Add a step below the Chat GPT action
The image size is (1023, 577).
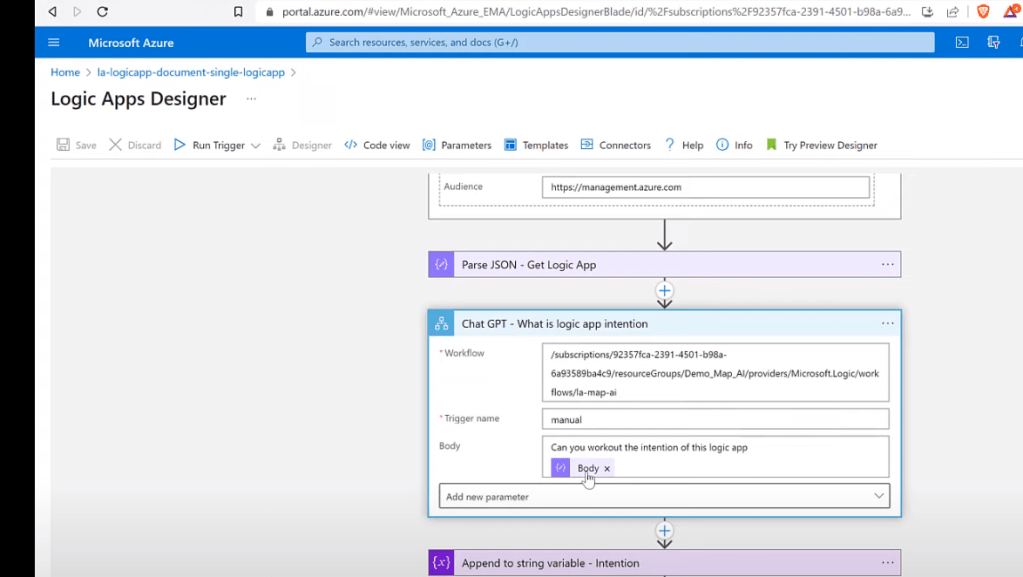tap(664, 531)
